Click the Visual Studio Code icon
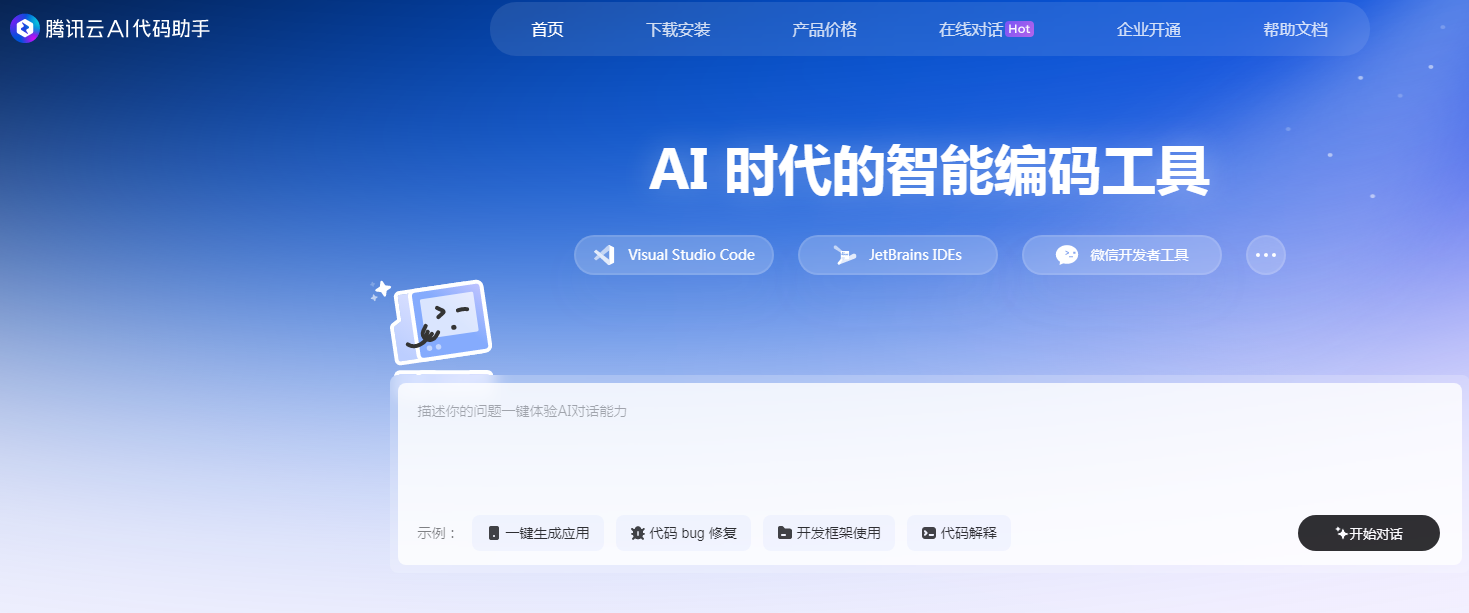This screenshot has height=613, width=1469. coord(603,255)
